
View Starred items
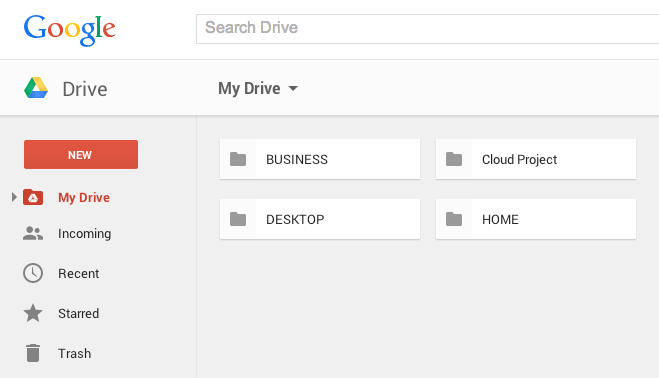pyautogui.click(x=79, y=314)
